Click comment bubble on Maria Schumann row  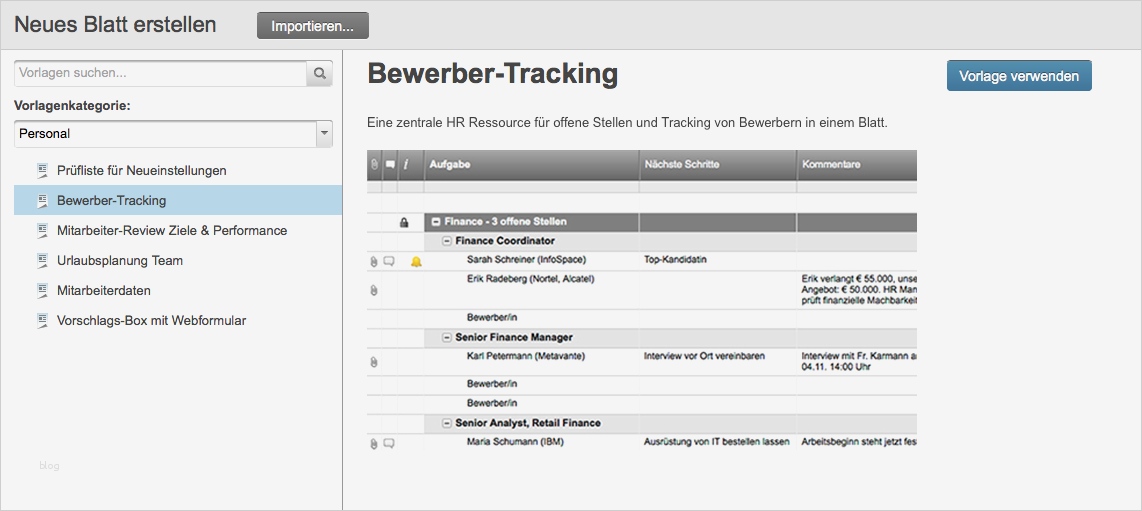coord(389,443)
